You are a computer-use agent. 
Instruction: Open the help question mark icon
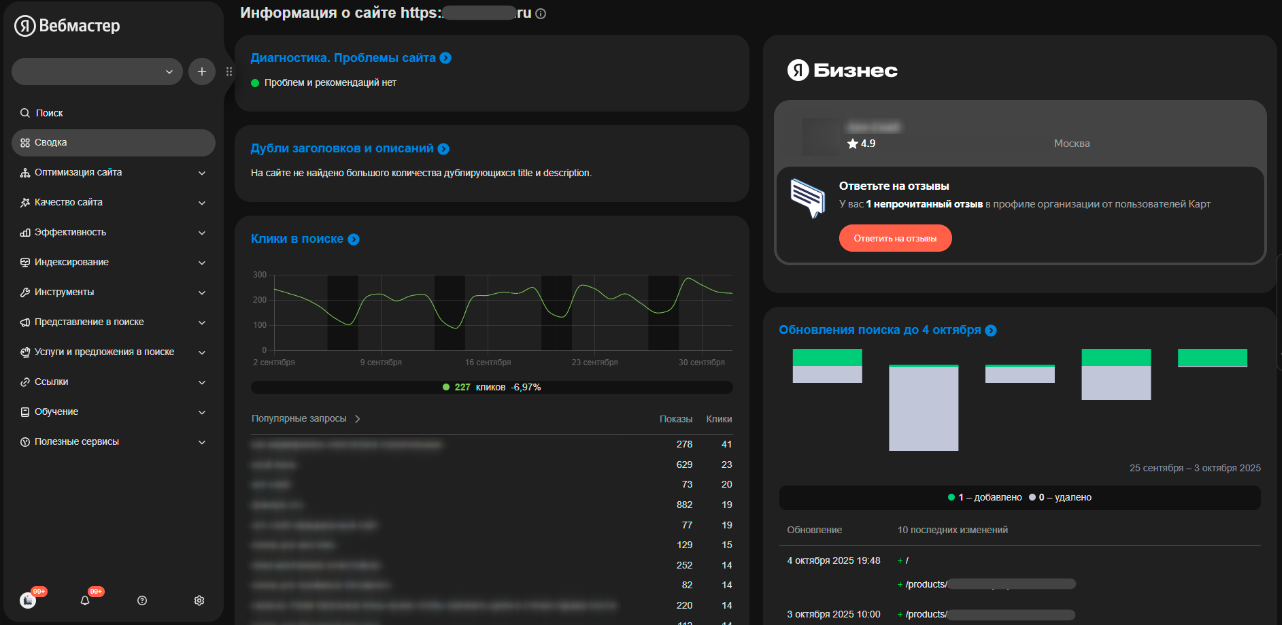click(x=142, y=600)
